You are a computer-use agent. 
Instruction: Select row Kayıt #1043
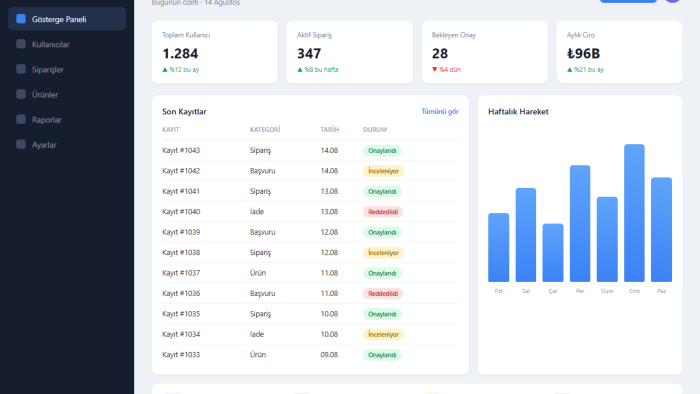pos(310,150)
